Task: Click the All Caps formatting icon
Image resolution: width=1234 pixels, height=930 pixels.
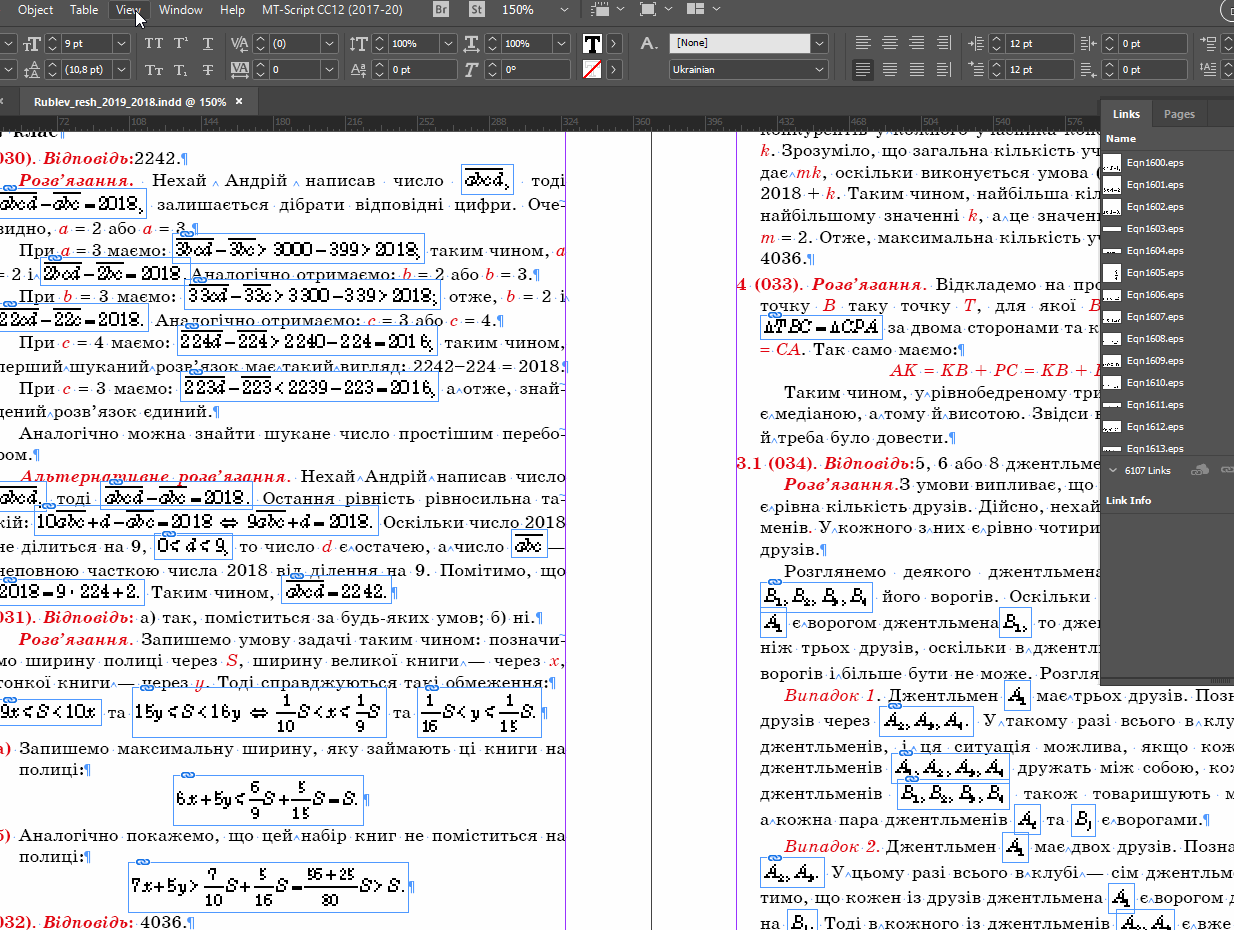Action: (x=153, y=44)
